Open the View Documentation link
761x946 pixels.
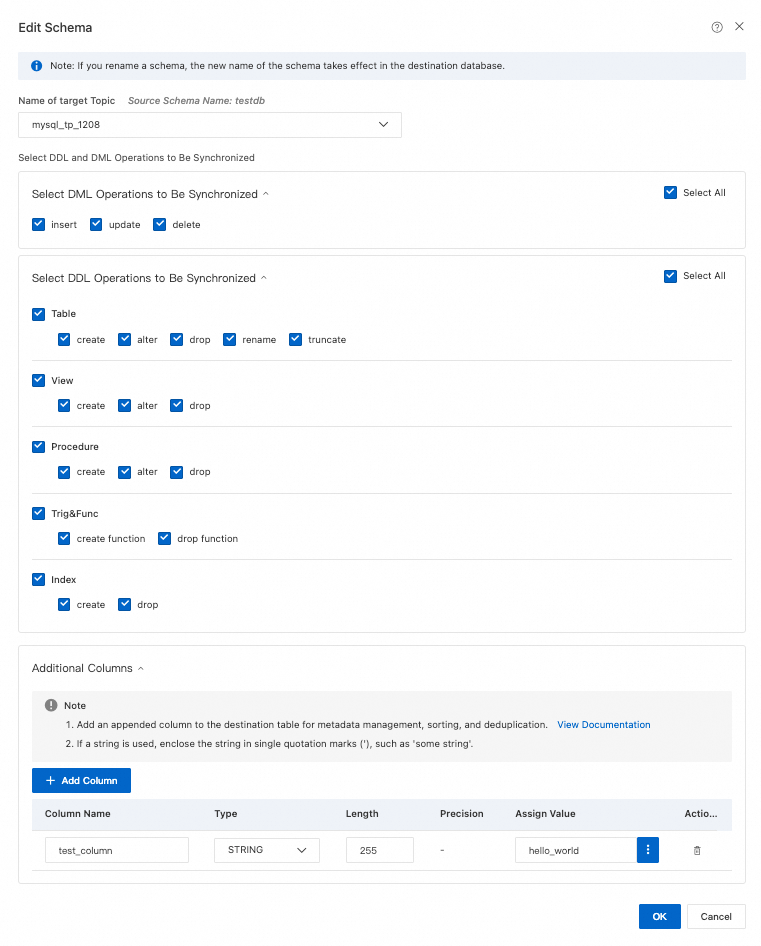tap(604, 724)
